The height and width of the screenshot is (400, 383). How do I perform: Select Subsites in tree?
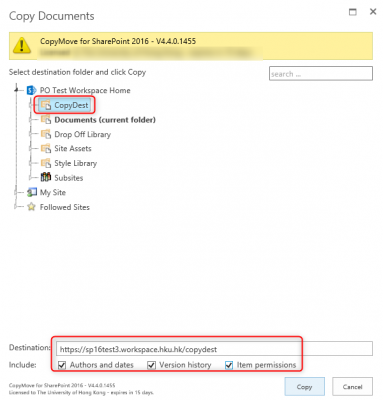pos(69,178)
